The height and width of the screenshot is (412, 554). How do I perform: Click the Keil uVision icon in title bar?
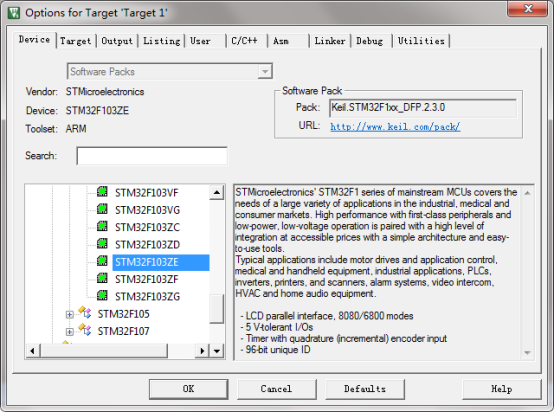(13, 13)
